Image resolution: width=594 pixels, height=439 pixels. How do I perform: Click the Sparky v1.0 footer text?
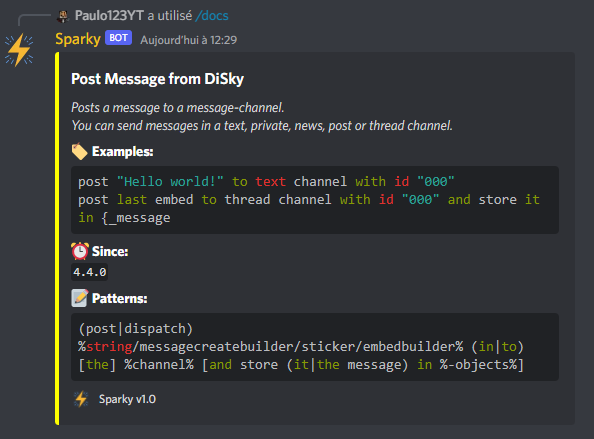[x=127, y=399]
